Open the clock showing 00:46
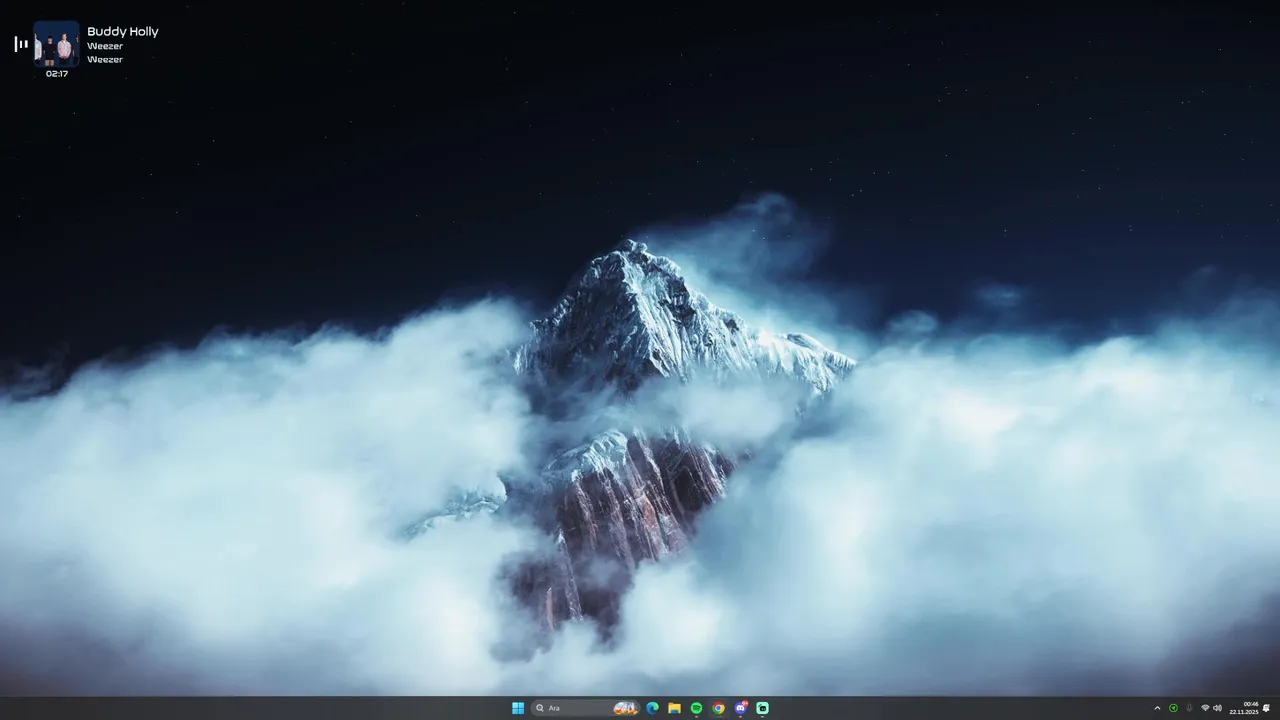The width and height of the screenshot is (1280, 720). (1244, 708)
